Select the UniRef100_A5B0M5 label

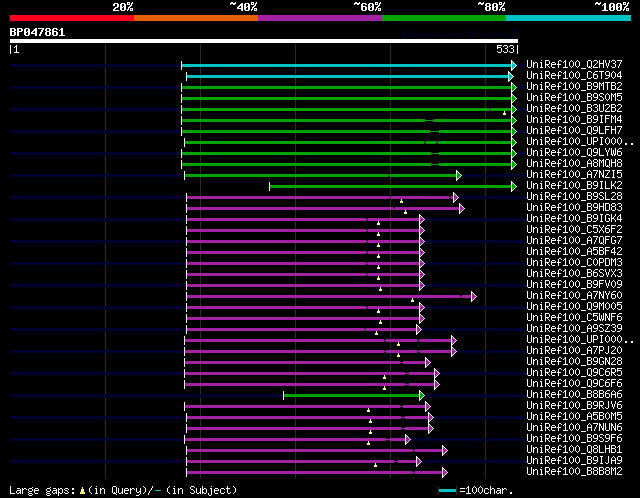pos(574,417)
